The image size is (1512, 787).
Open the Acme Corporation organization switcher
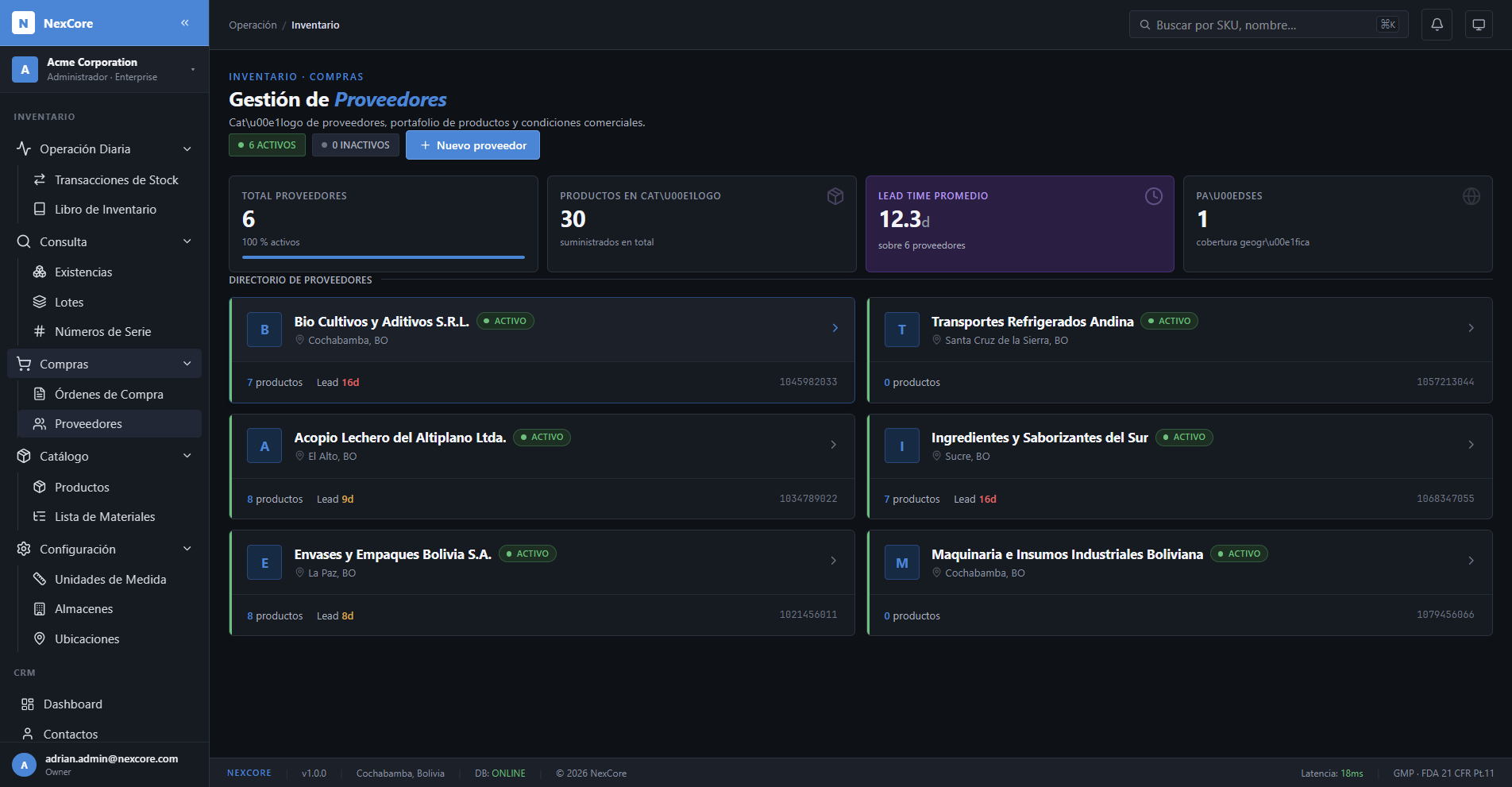coord(104,69)
